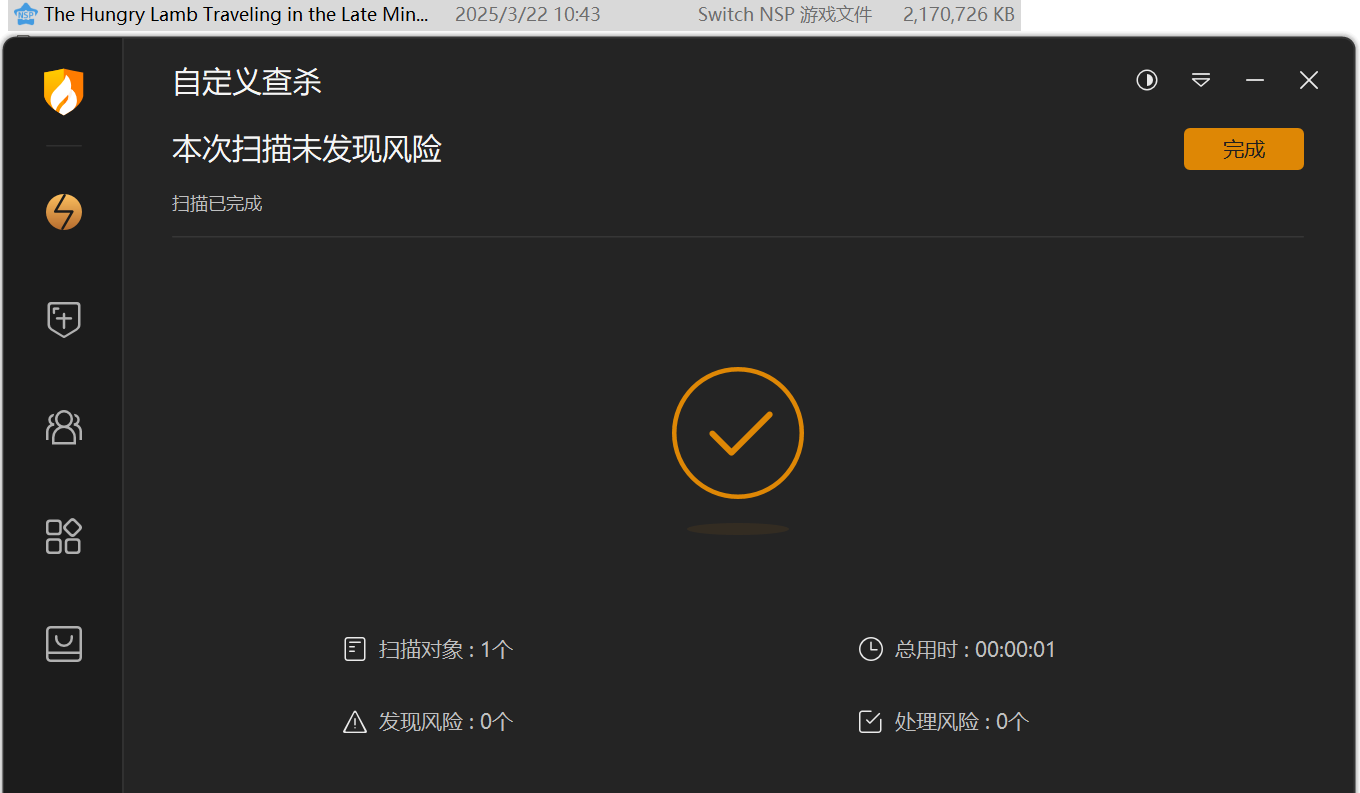Screen dimensions: 1360x793
Task: Click the NSP file type icon
Action: point(25,15)
